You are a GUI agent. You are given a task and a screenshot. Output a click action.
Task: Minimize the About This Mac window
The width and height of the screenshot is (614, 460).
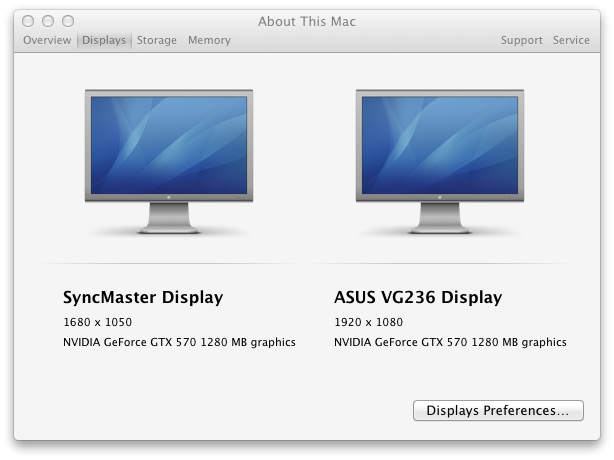point(48,21)
